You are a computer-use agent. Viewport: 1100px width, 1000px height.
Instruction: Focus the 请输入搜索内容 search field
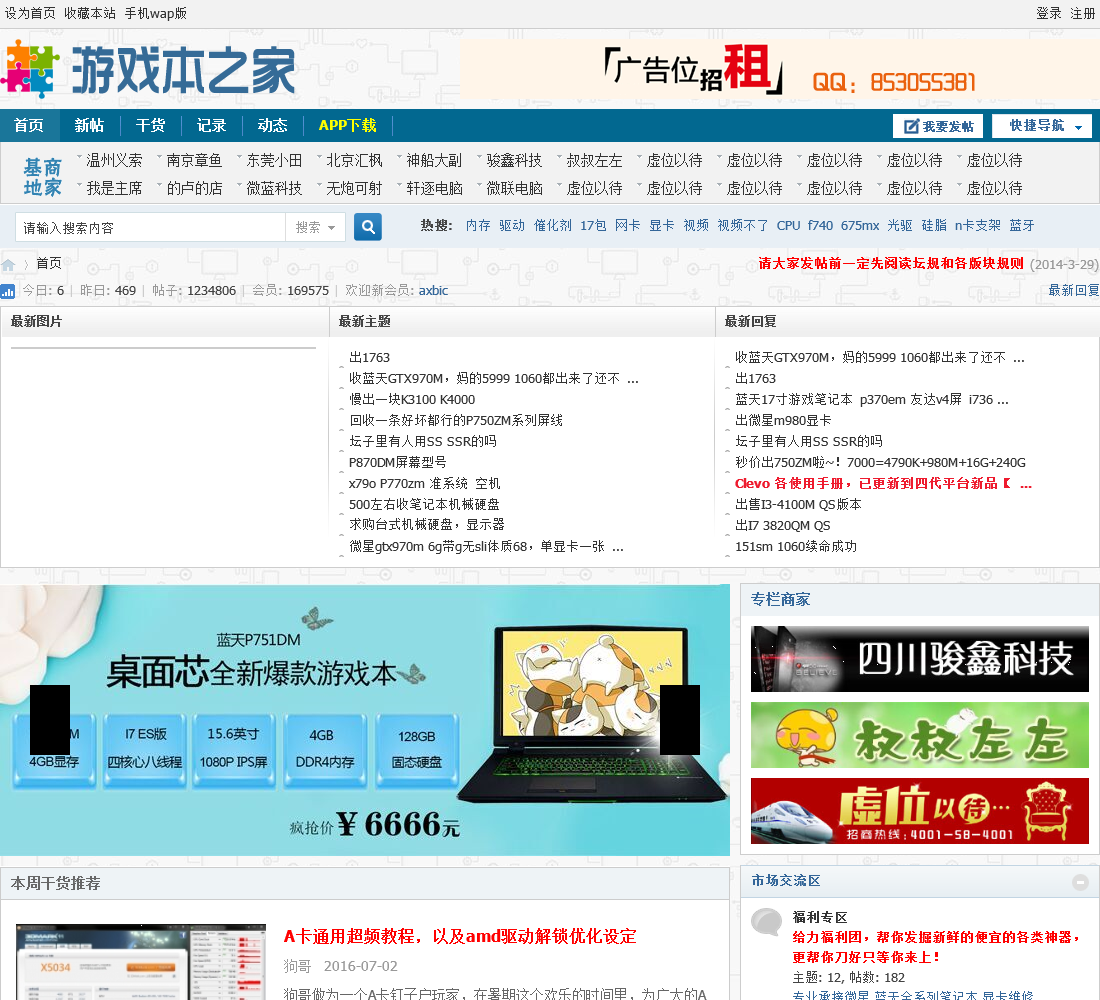(x=150, y=227)
